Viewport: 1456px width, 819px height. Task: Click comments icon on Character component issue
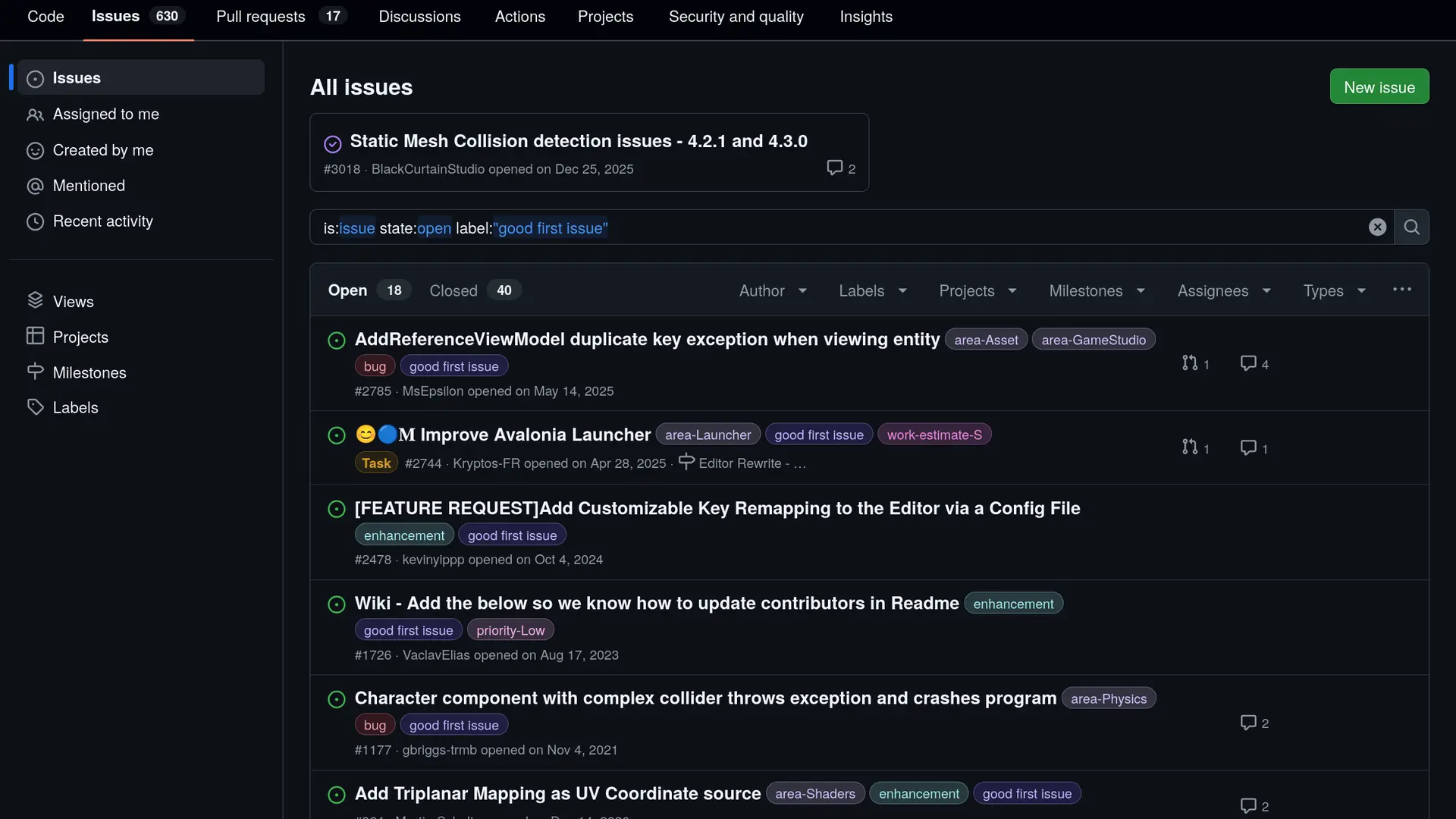(x=1247, y=722)
